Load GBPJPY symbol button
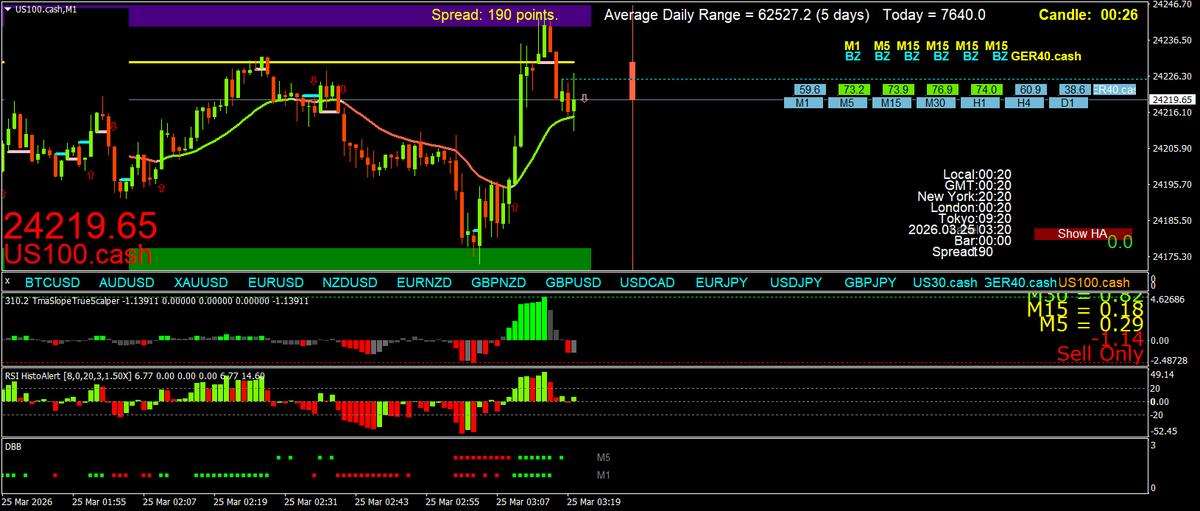This screenshot has width=1200, height=511. [871, 283]
